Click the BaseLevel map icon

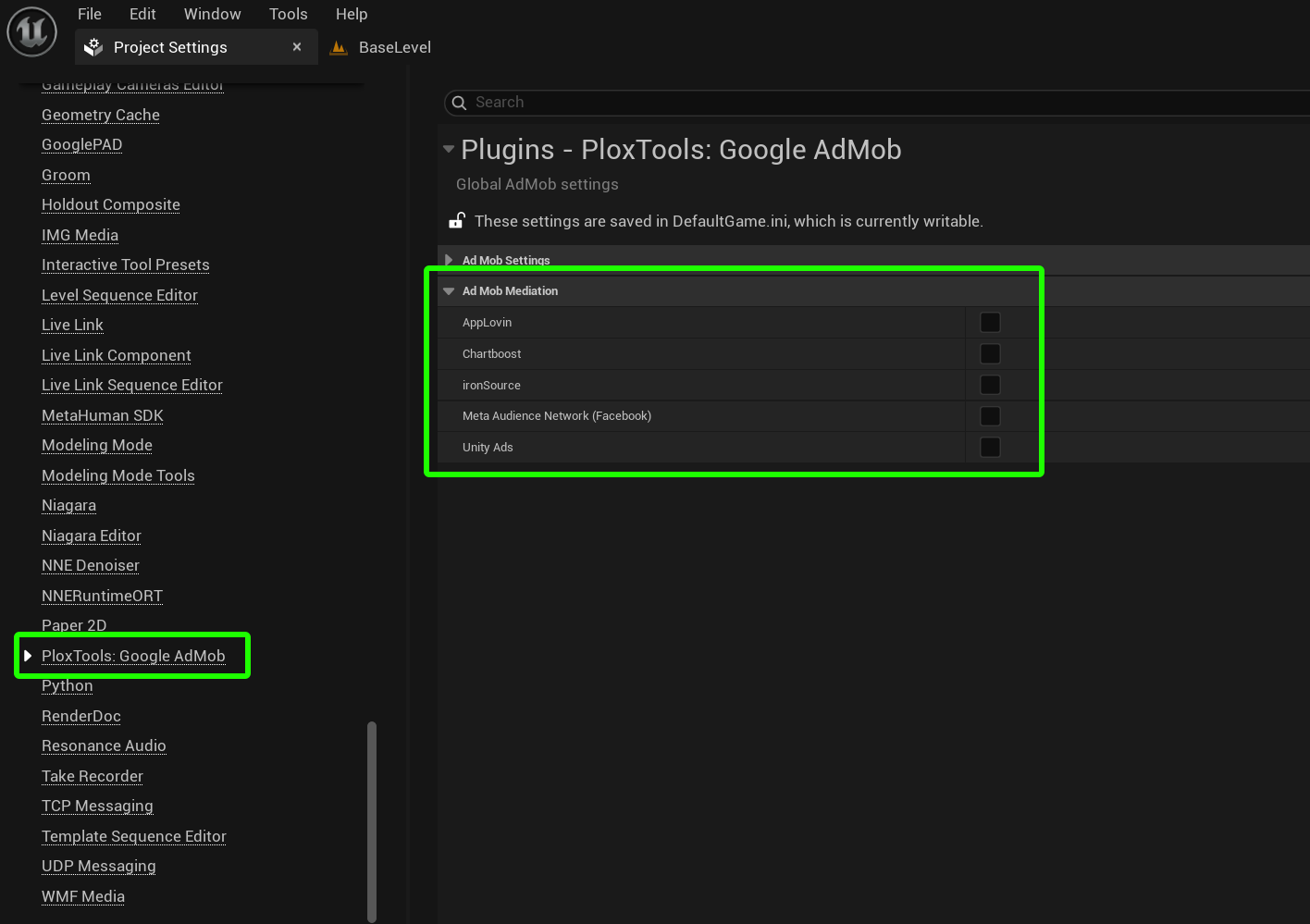pyautogui.click(x=340, y=47)
